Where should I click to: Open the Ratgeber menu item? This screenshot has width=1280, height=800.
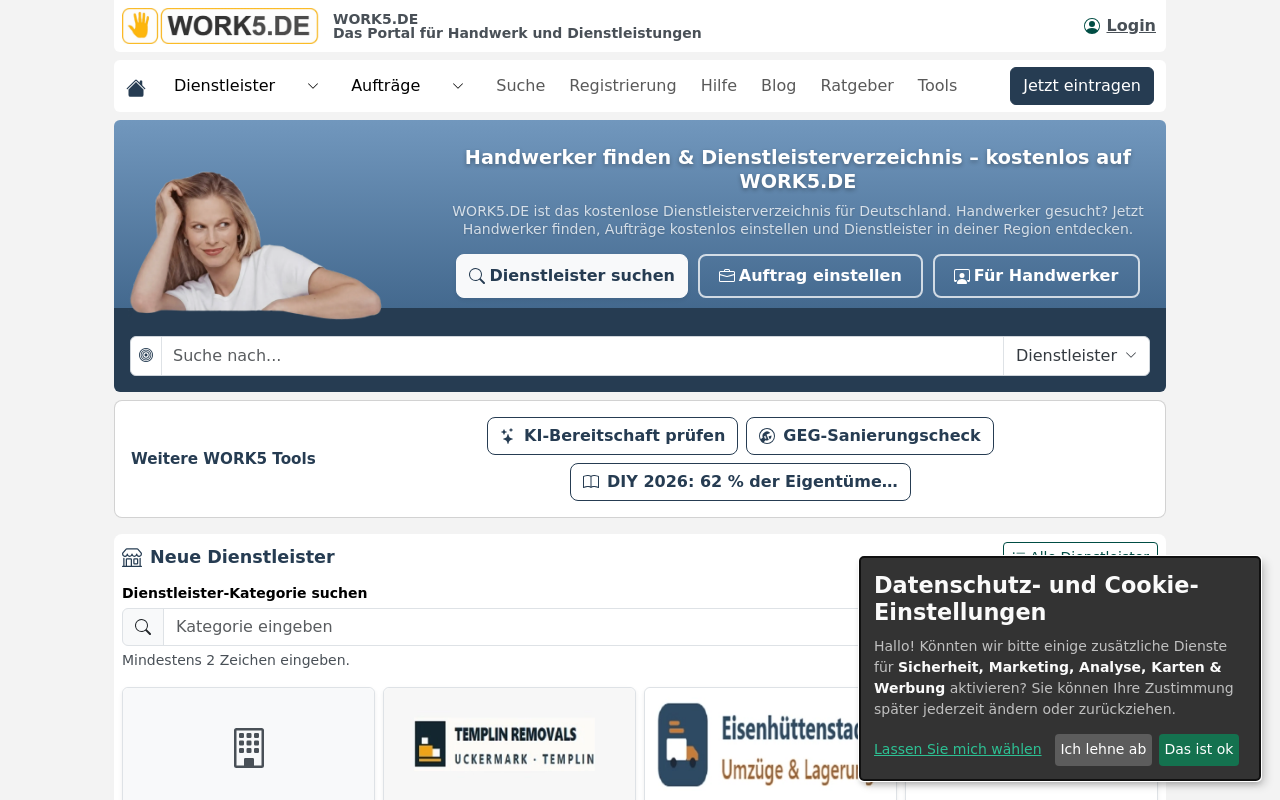857,86
